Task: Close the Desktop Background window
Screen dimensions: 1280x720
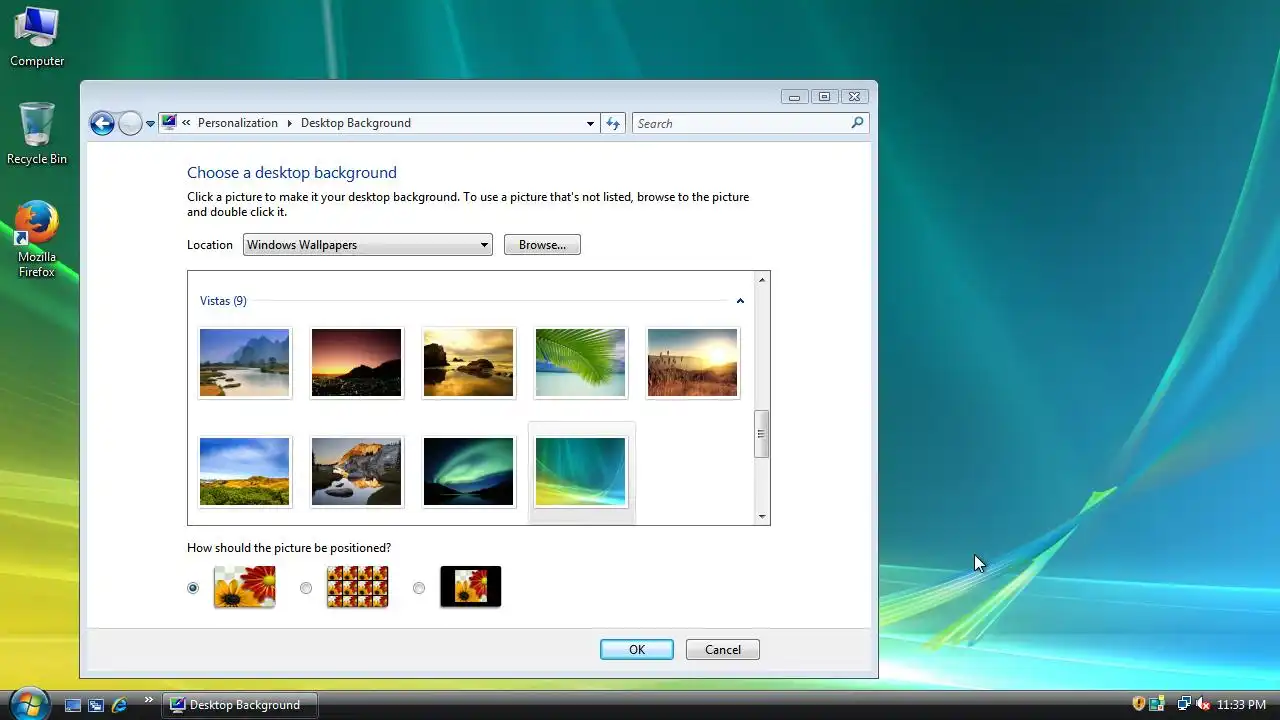Action: click(854, 97)
